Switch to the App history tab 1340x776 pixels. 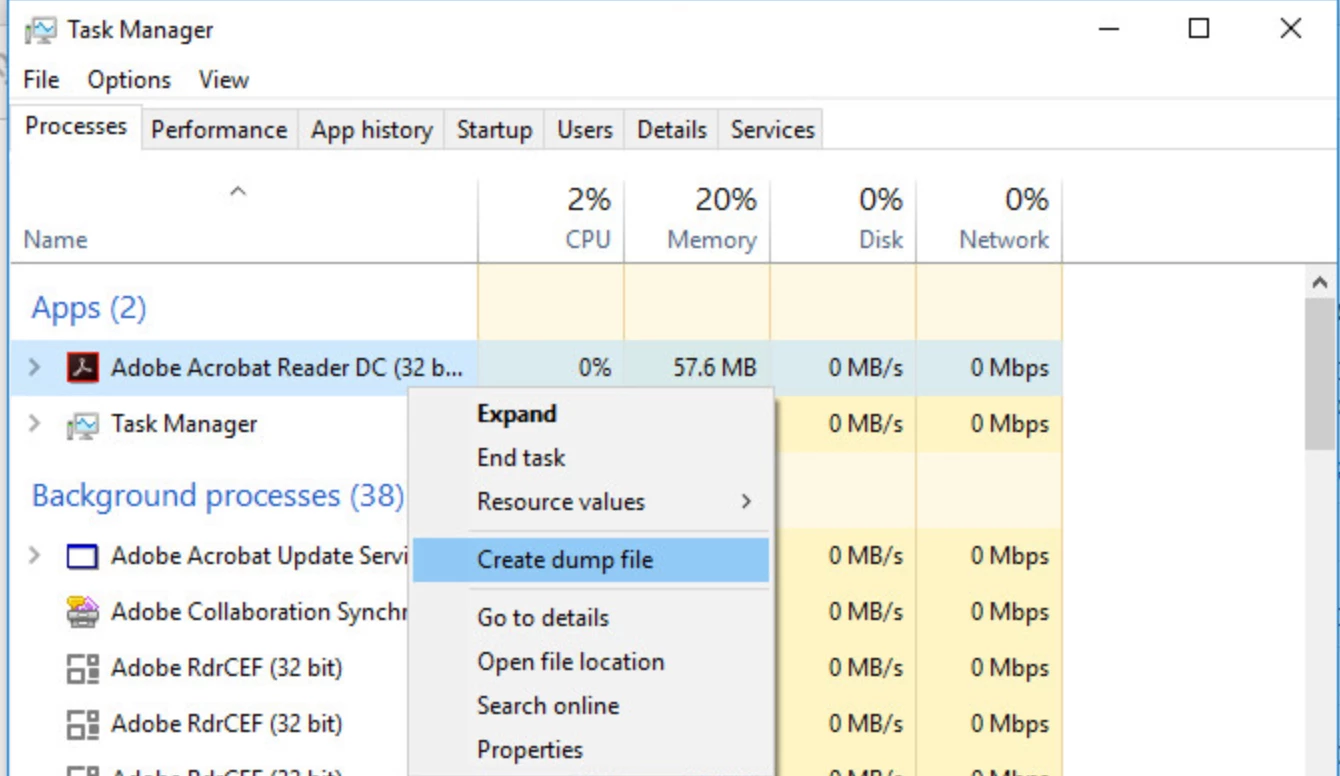pyautogui.click(x=372, y=130)
